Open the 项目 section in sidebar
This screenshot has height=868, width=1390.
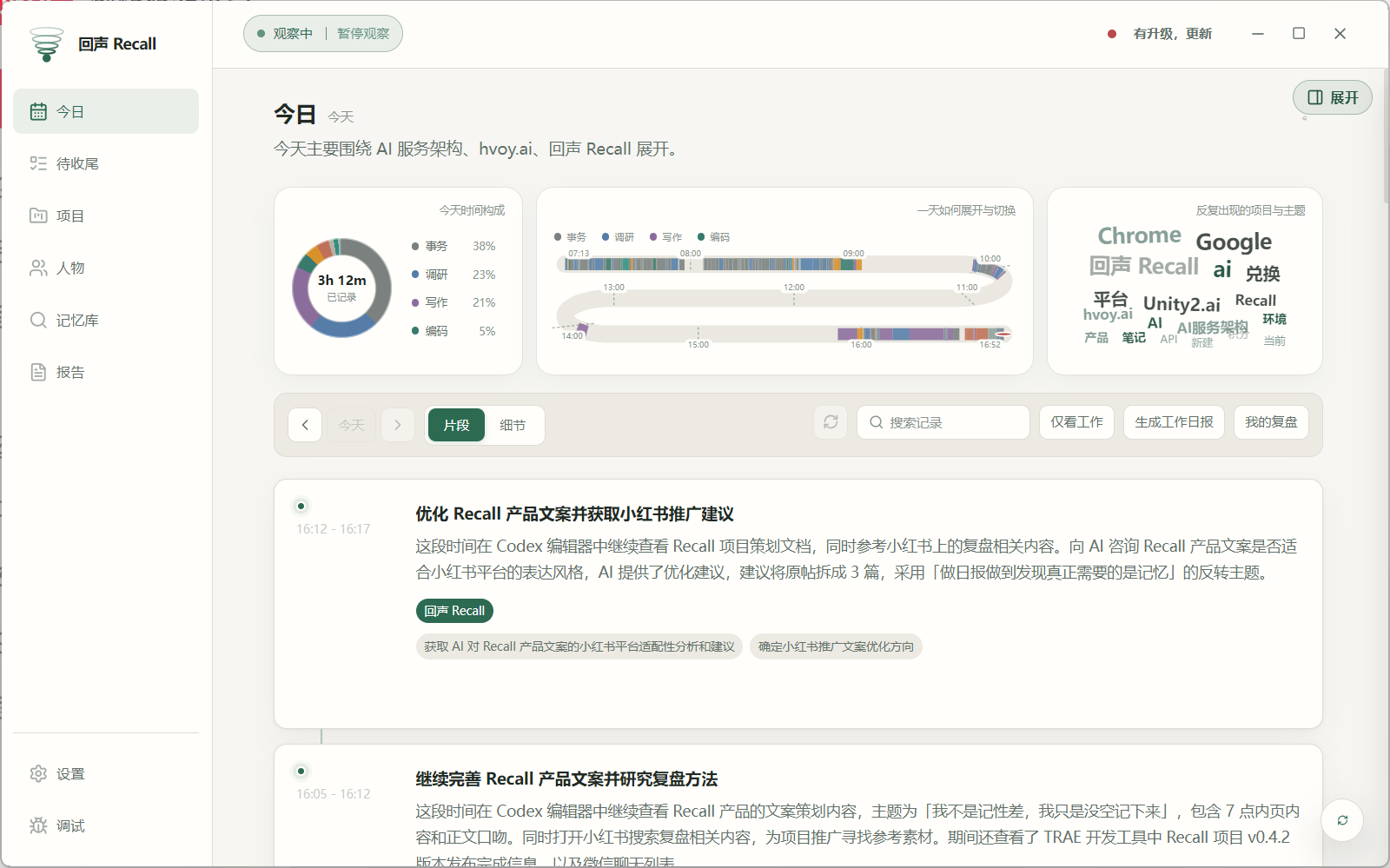click(x=106, y=215)
